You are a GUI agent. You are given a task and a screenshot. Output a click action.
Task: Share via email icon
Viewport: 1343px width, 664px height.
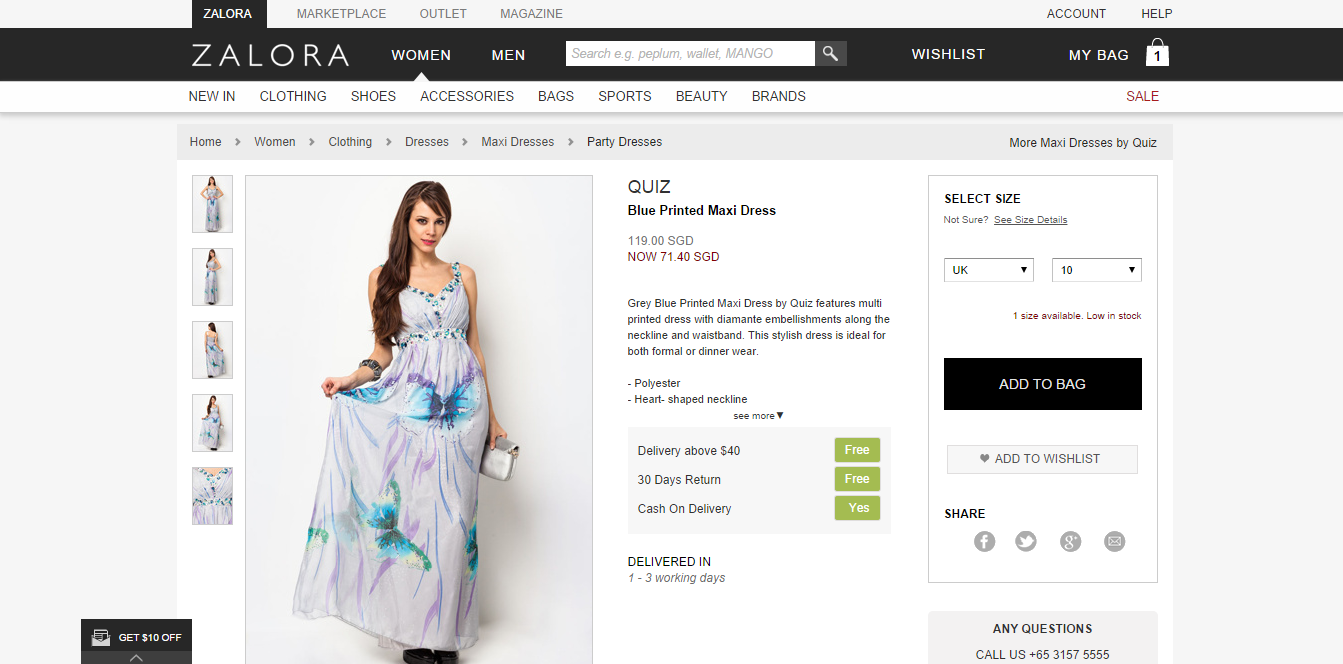(1115, 541)
